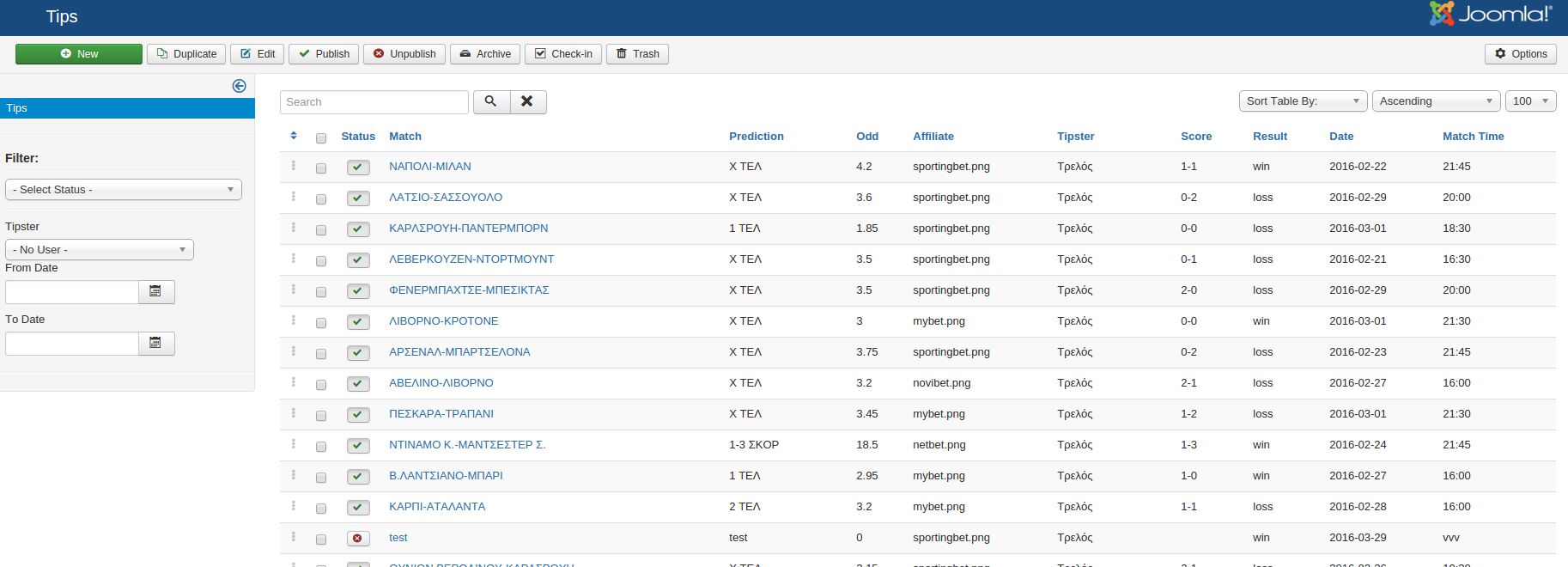Open the Tipster 'No User' dropdown

point(100,249)
